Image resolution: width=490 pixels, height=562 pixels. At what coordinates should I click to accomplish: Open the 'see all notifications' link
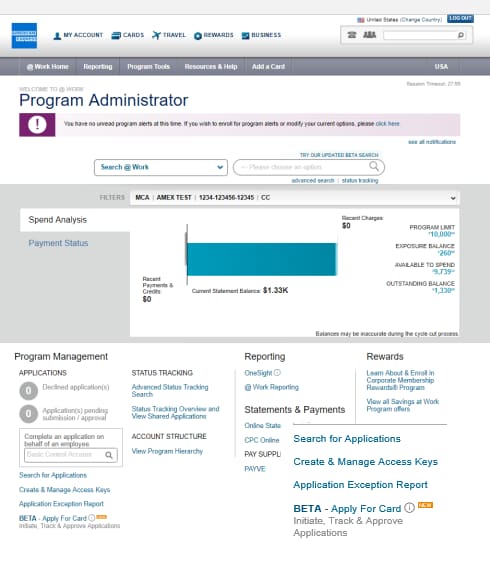(432, 142)
